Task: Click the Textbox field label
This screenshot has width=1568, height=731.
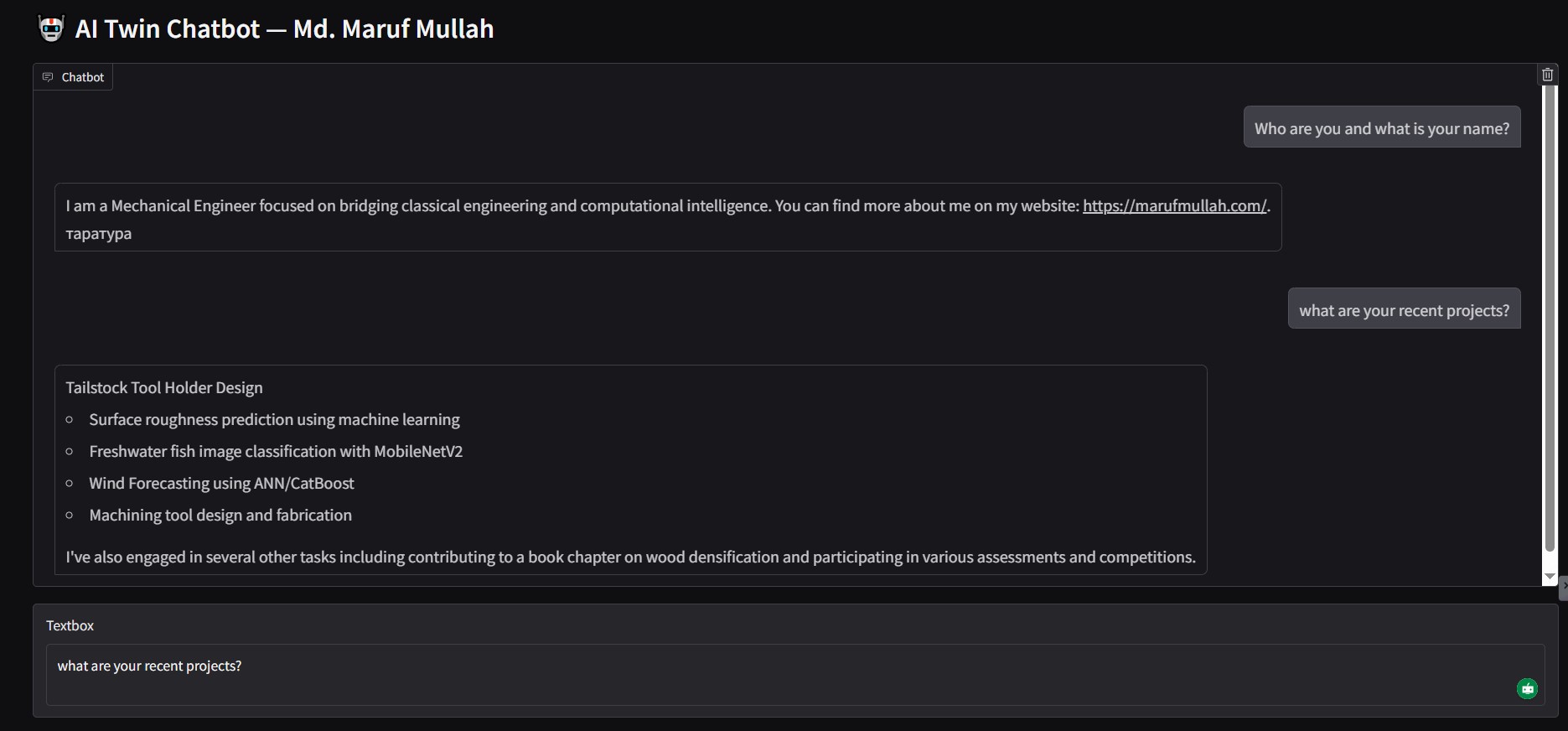Action: 70,626
